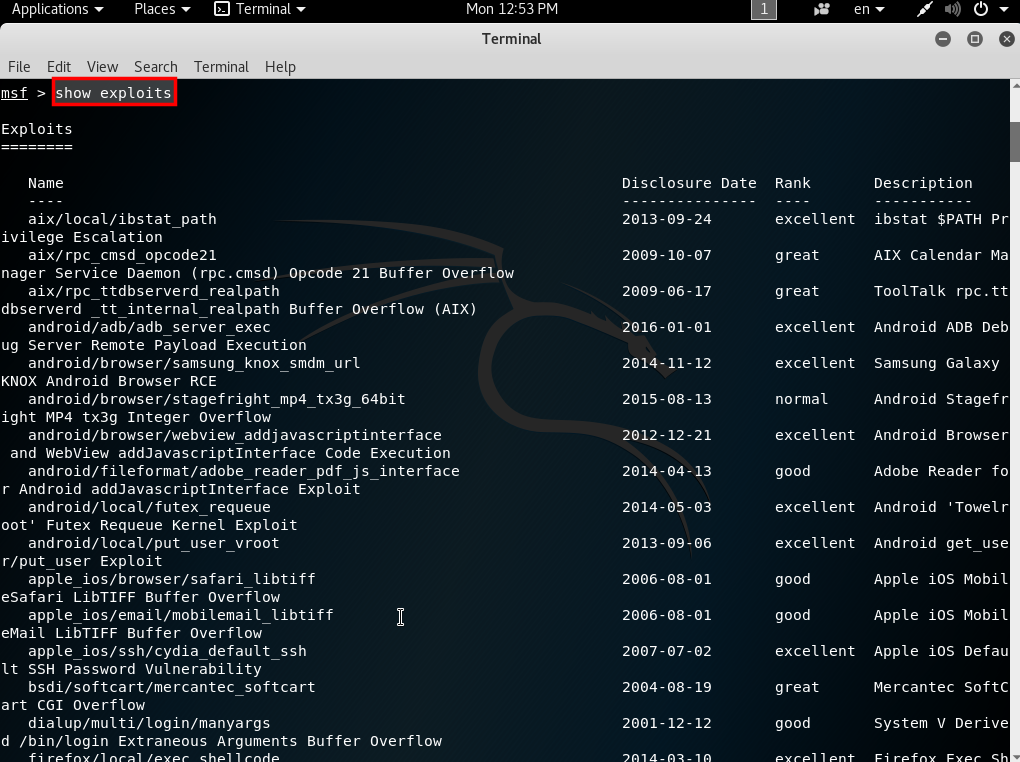This screenshot has width=1020, height=762.
Task: Open the Applications dropdown menu
Action: [x=57, y=9]
